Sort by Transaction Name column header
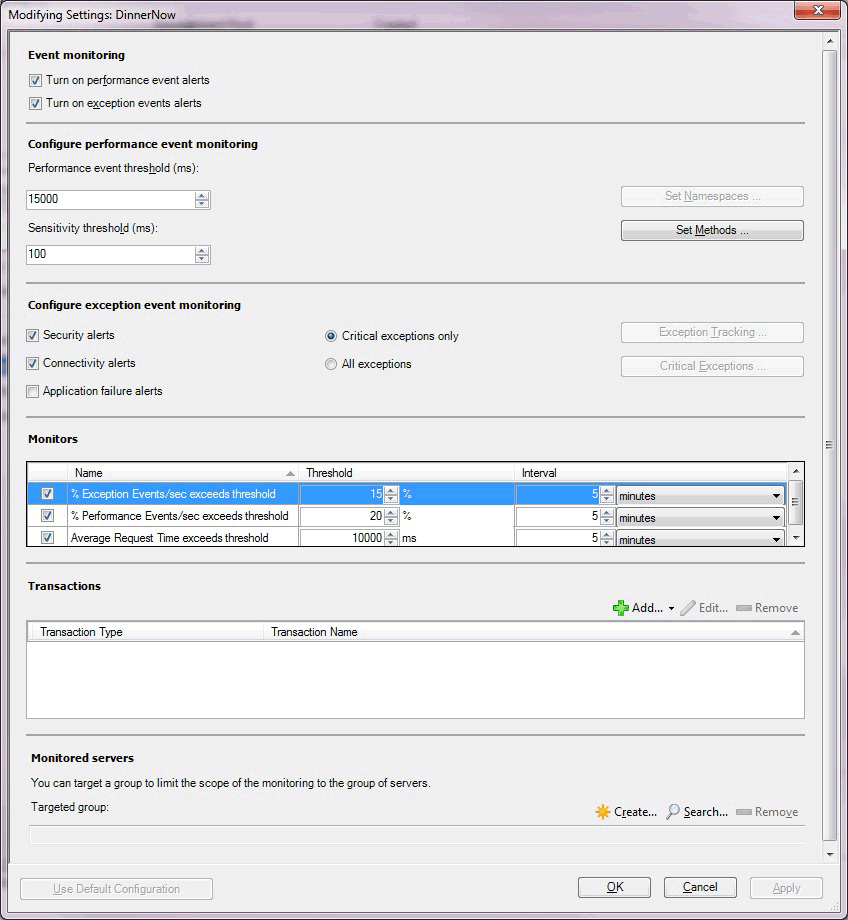 tap(533, 632)
